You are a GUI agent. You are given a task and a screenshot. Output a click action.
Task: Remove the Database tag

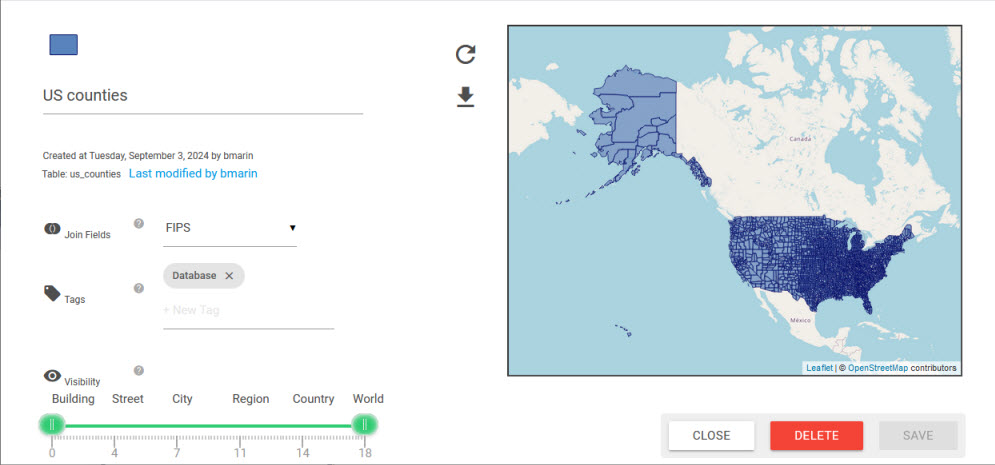(229, 275)
